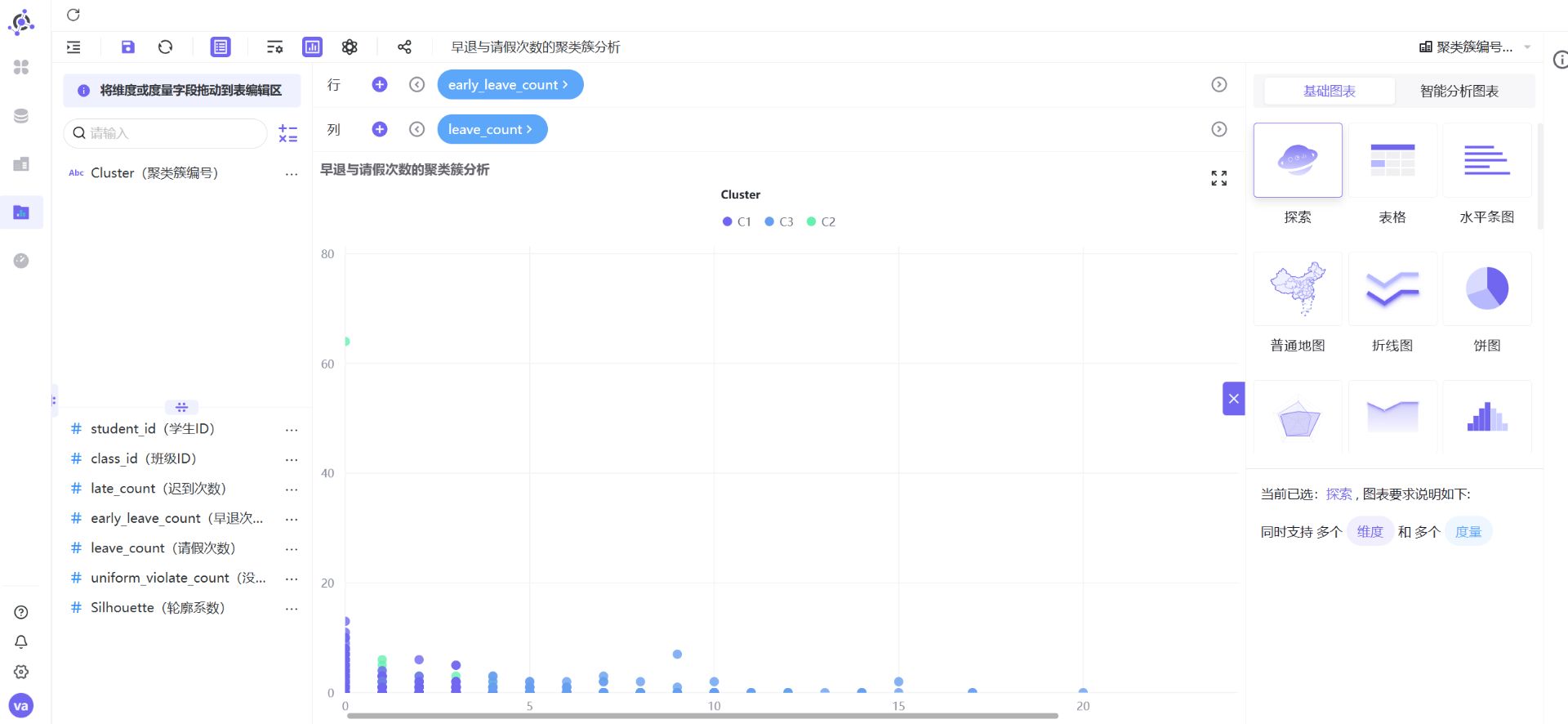Toggle C2 legend series
The width and height of the screenshot is (1568, 724).
pos(821,221)
